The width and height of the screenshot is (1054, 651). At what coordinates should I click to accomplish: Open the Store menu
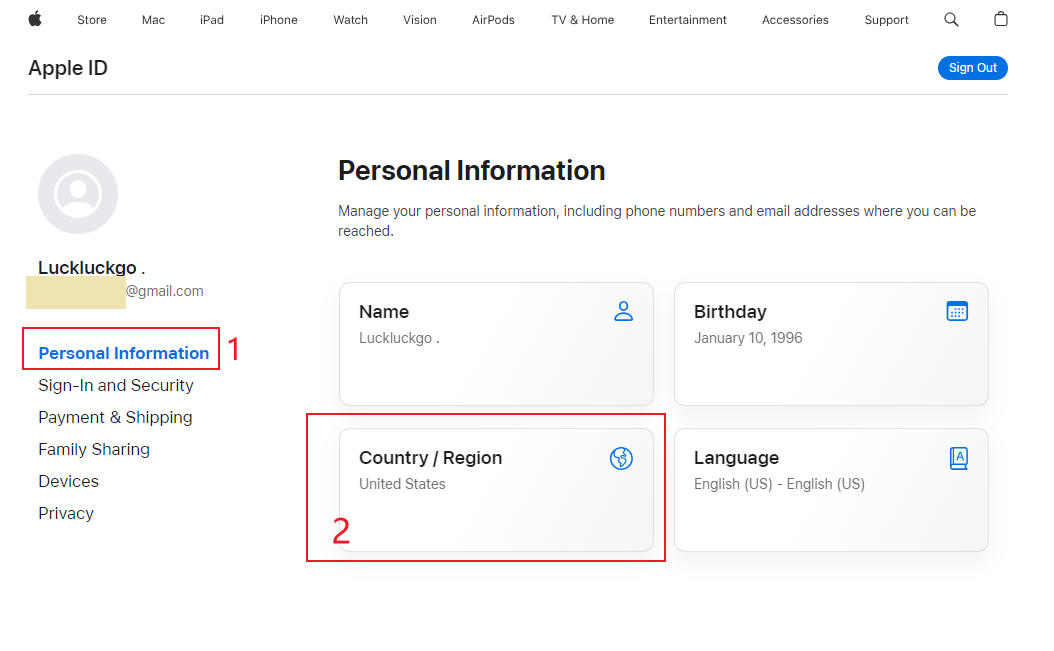(x=92, y=20)
